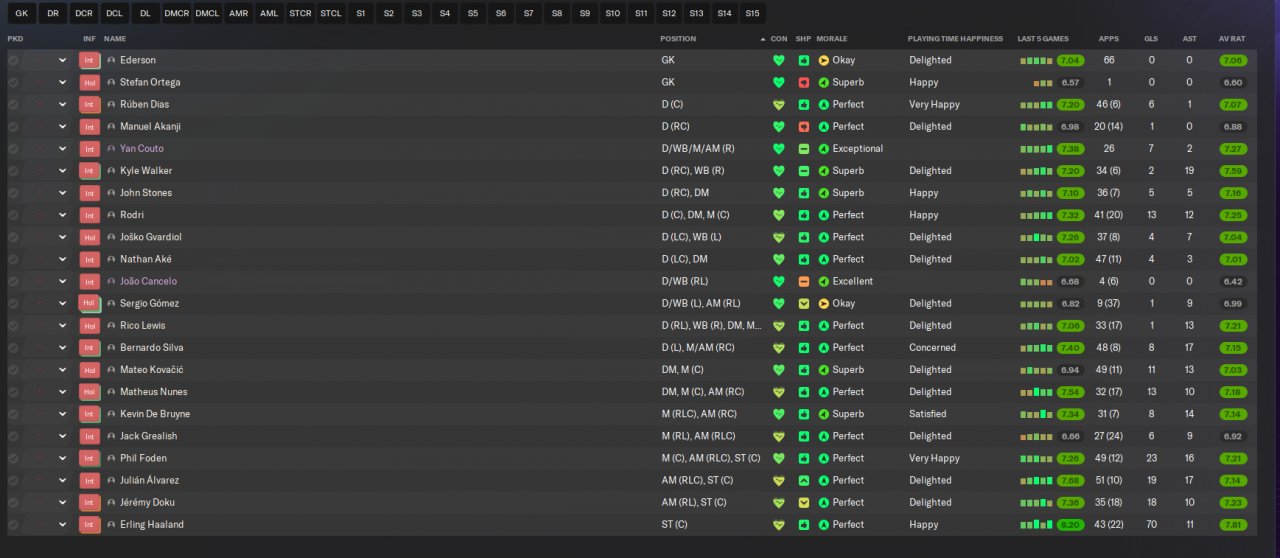Click Rúben Dias's condition heart icon
This screenshot has height=558, width=1280.
(779, 104)
